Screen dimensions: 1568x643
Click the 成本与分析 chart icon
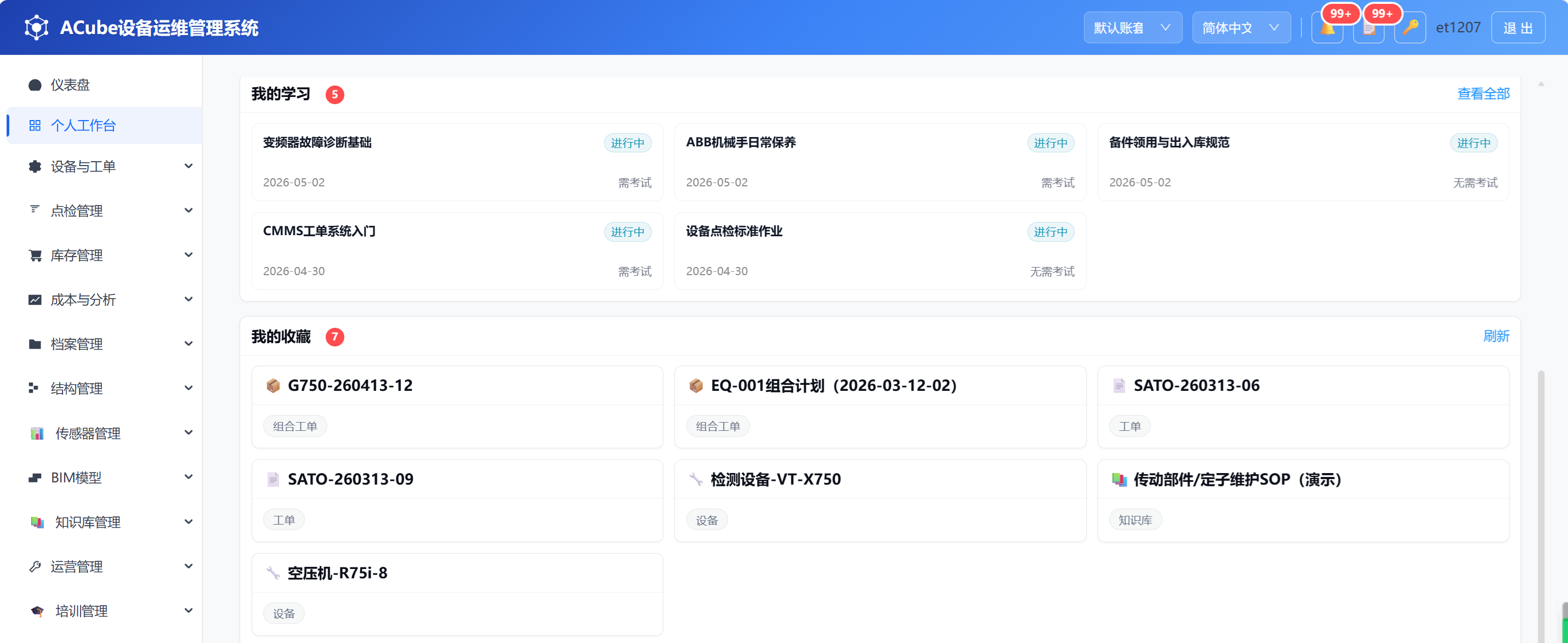click(35, 299)
